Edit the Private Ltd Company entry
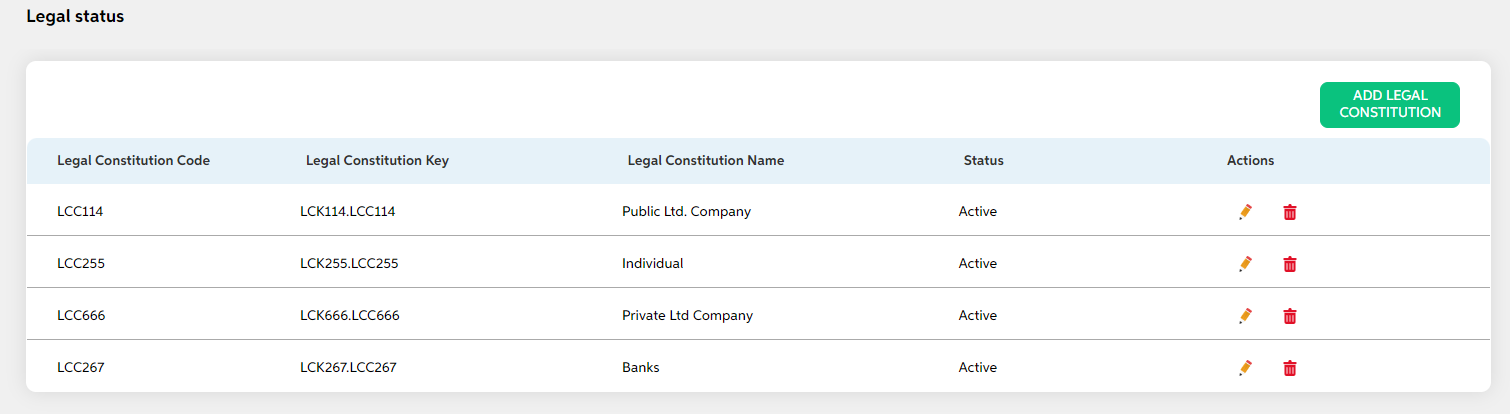1510x414 pixels. pos(1245,316)
